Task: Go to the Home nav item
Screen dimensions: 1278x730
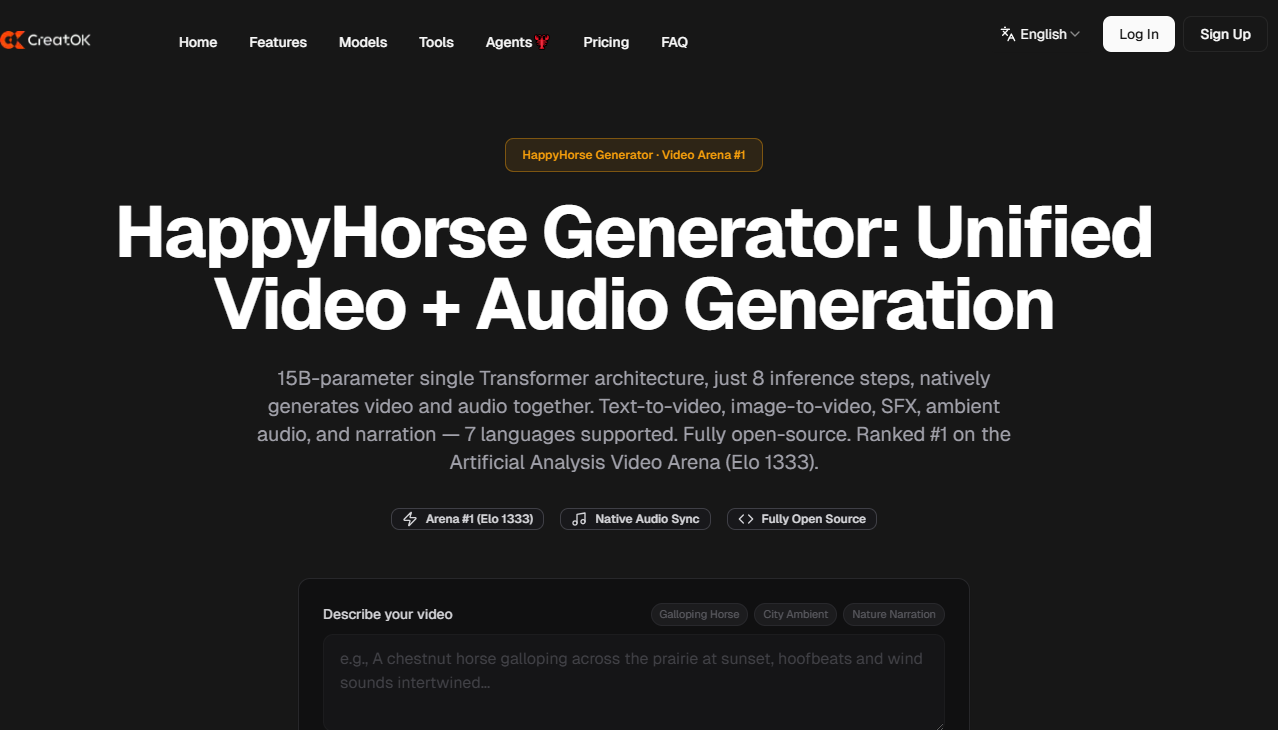Action: click(x=198, y=42)
